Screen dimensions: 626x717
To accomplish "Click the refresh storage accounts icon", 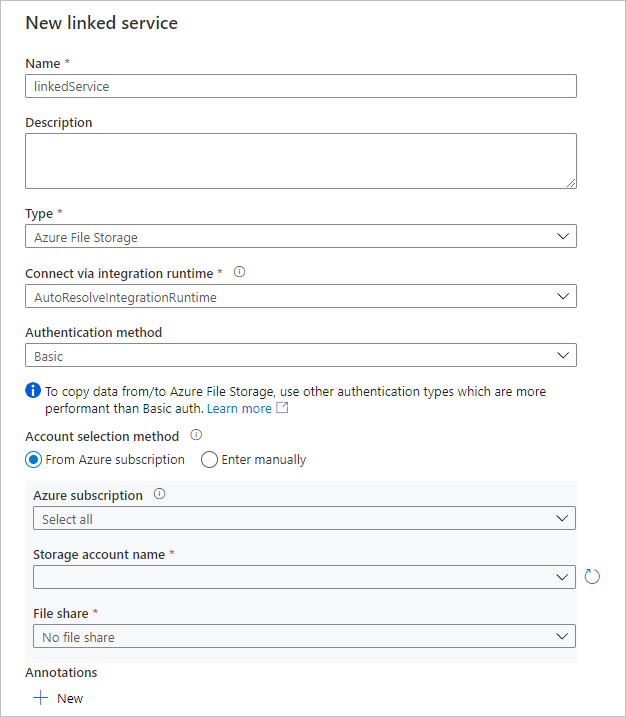I will tap(592, 577).
